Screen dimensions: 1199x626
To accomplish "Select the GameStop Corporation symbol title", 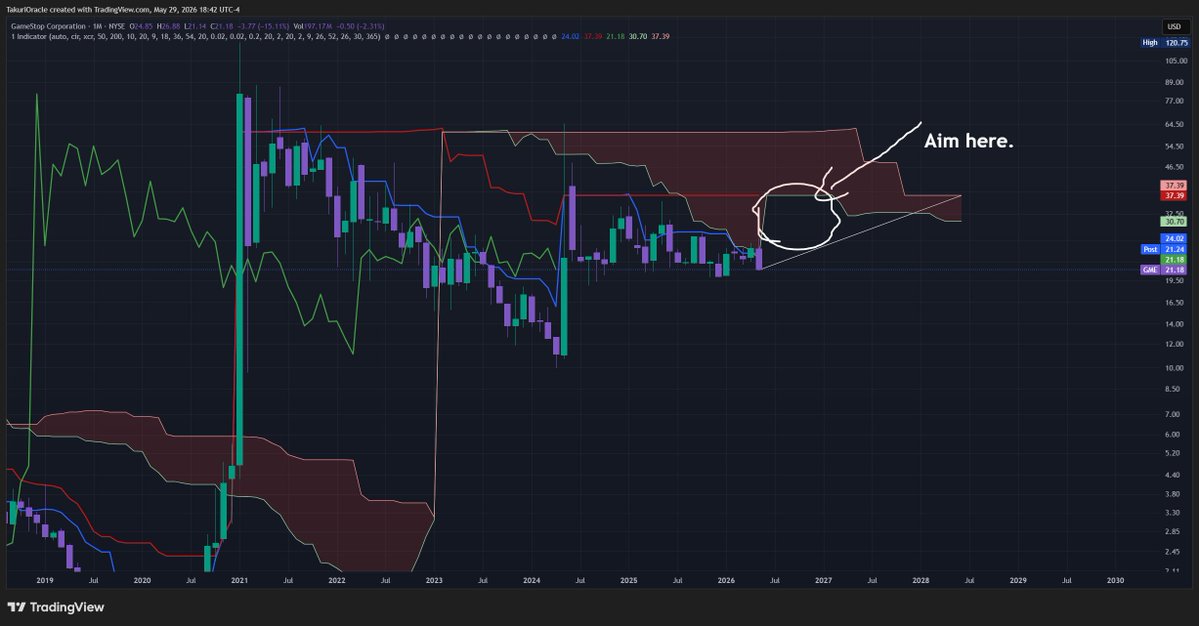I will (x=48, y=26).
